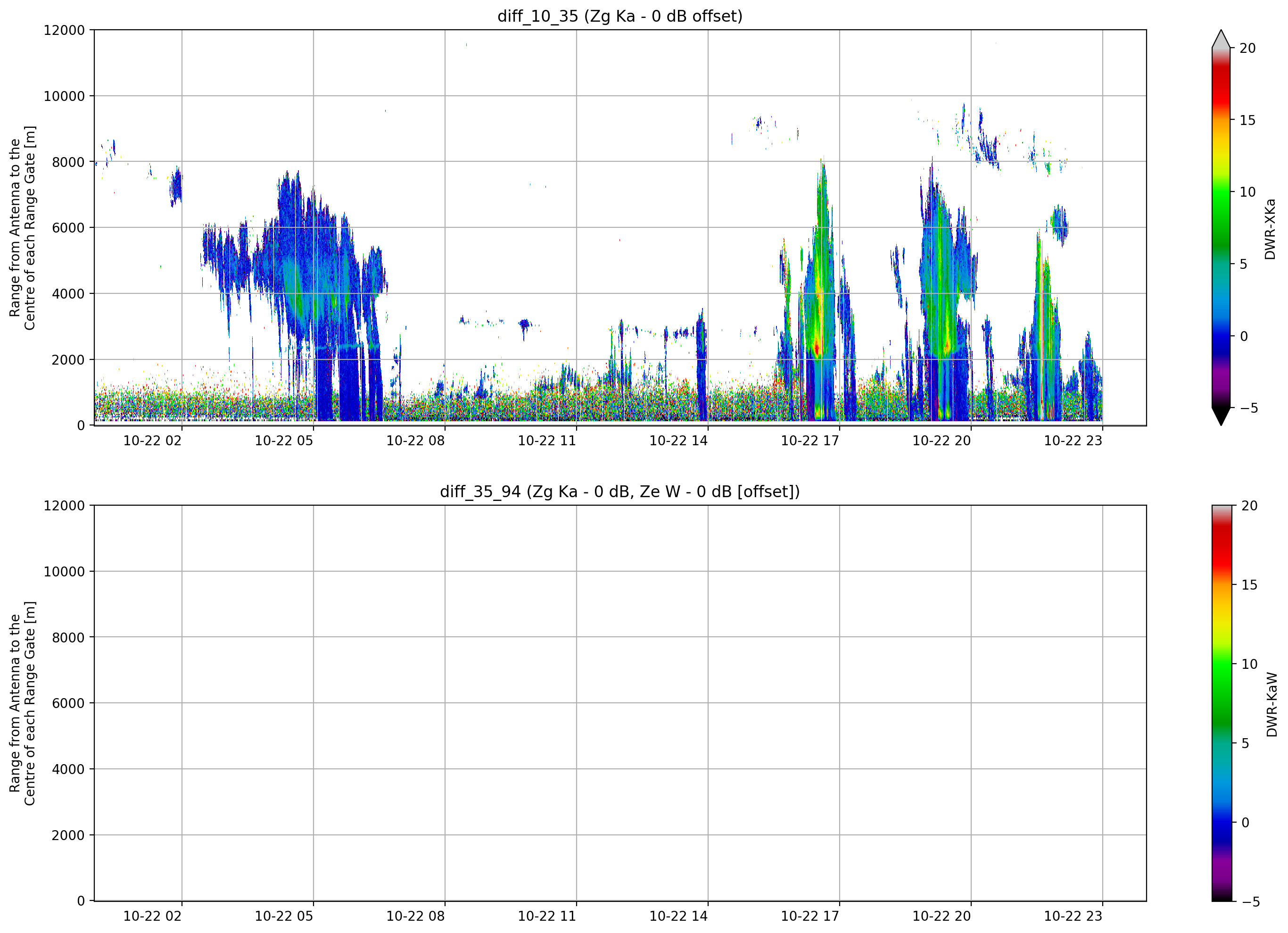Click the '6000' y-tick of the top plot
The width and height of the screenshot is (1288, 933).
68,228
